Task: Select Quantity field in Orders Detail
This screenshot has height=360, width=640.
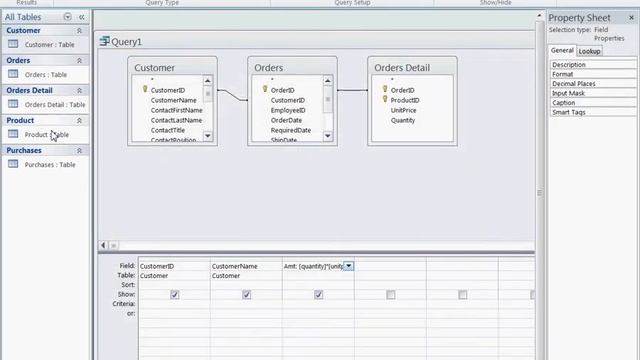Action: point(403,120)
